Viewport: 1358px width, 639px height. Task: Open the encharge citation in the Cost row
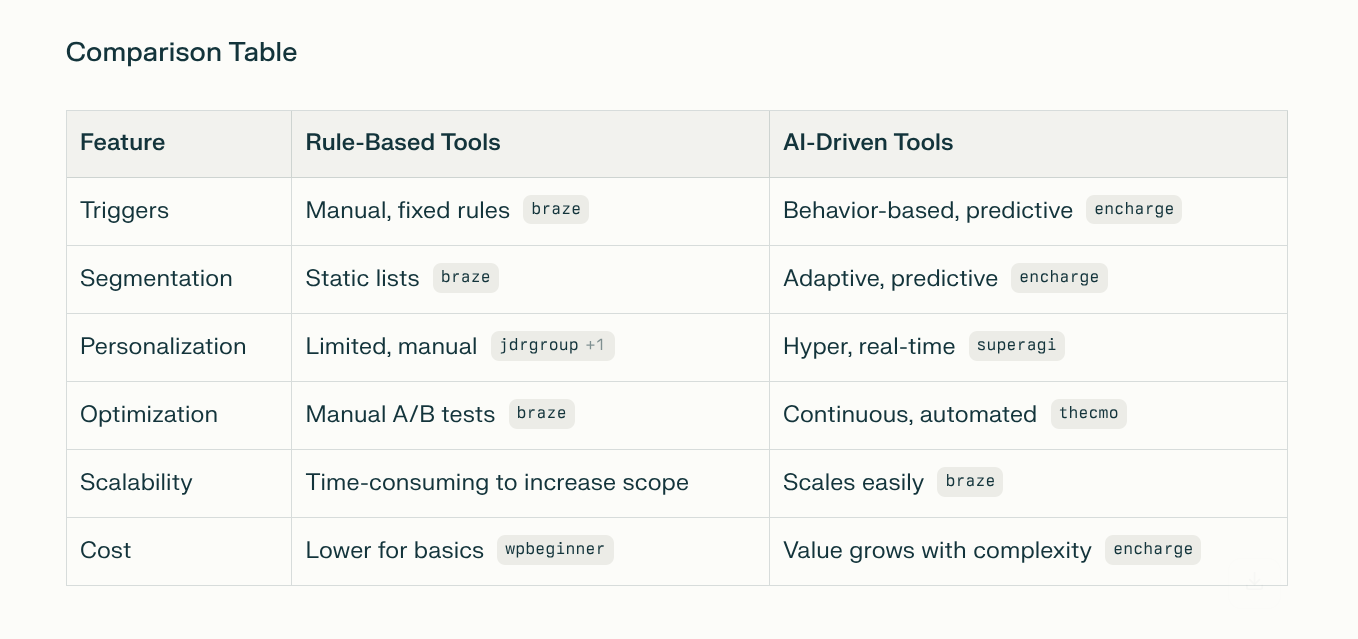[x=1153, y=550]
